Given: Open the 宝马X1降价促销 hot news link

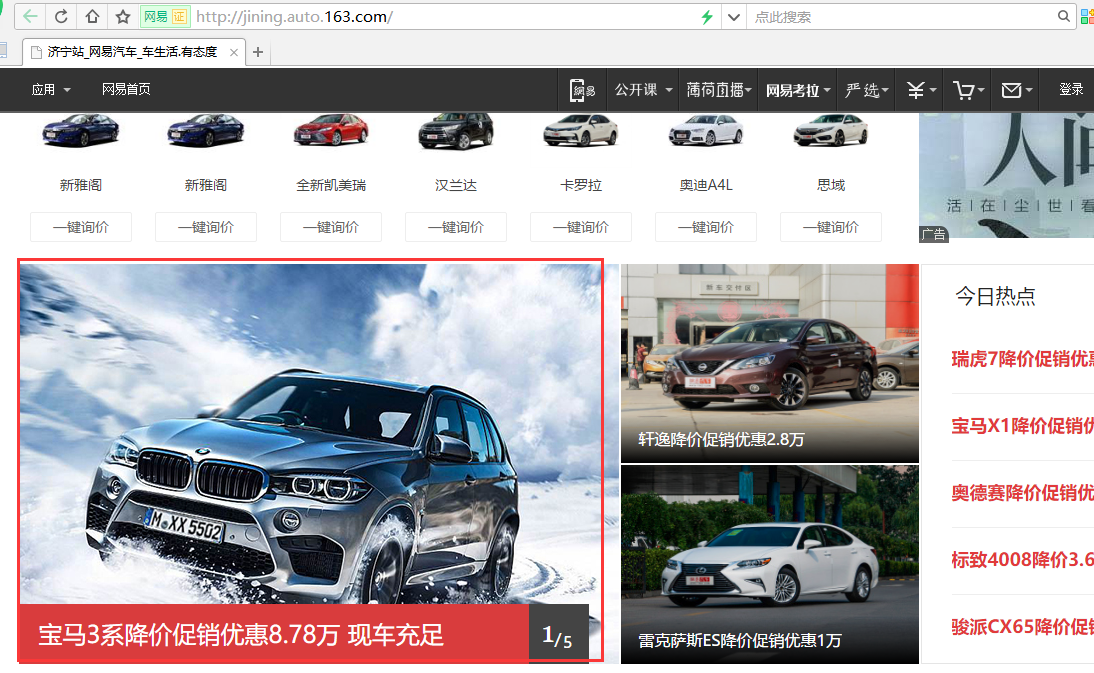Looking at the screenshot, I should coord(1022,426).
